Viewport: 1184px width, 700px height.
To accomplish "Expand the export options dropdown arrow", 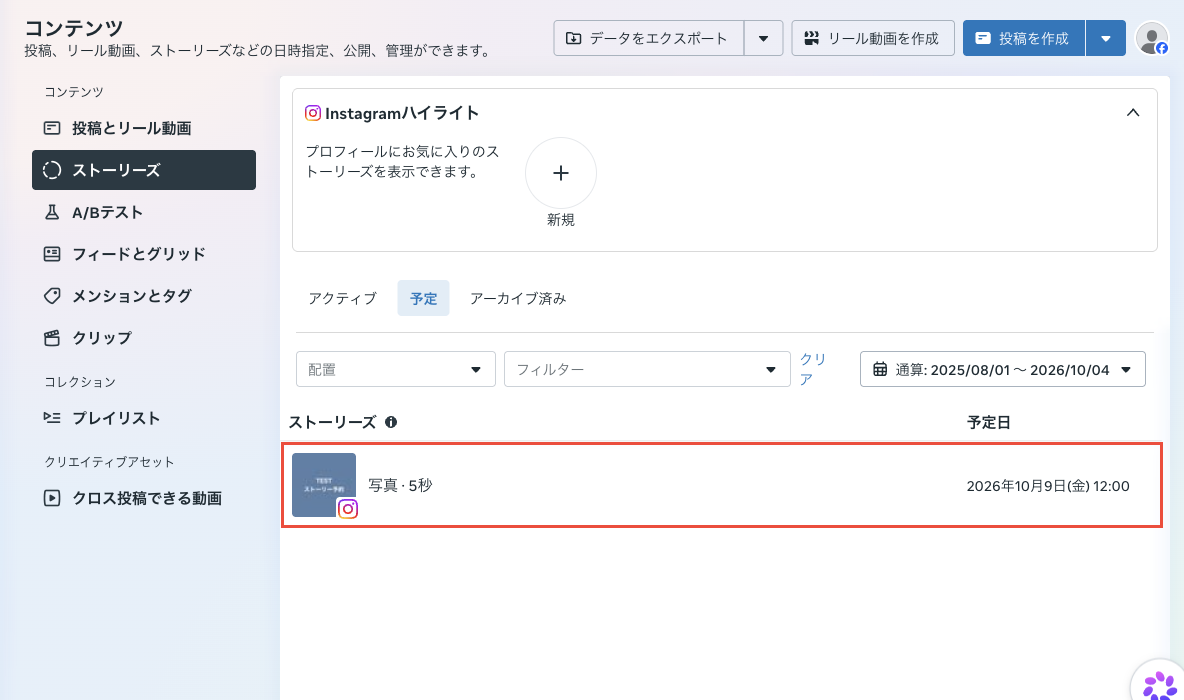I will [763, 39].
